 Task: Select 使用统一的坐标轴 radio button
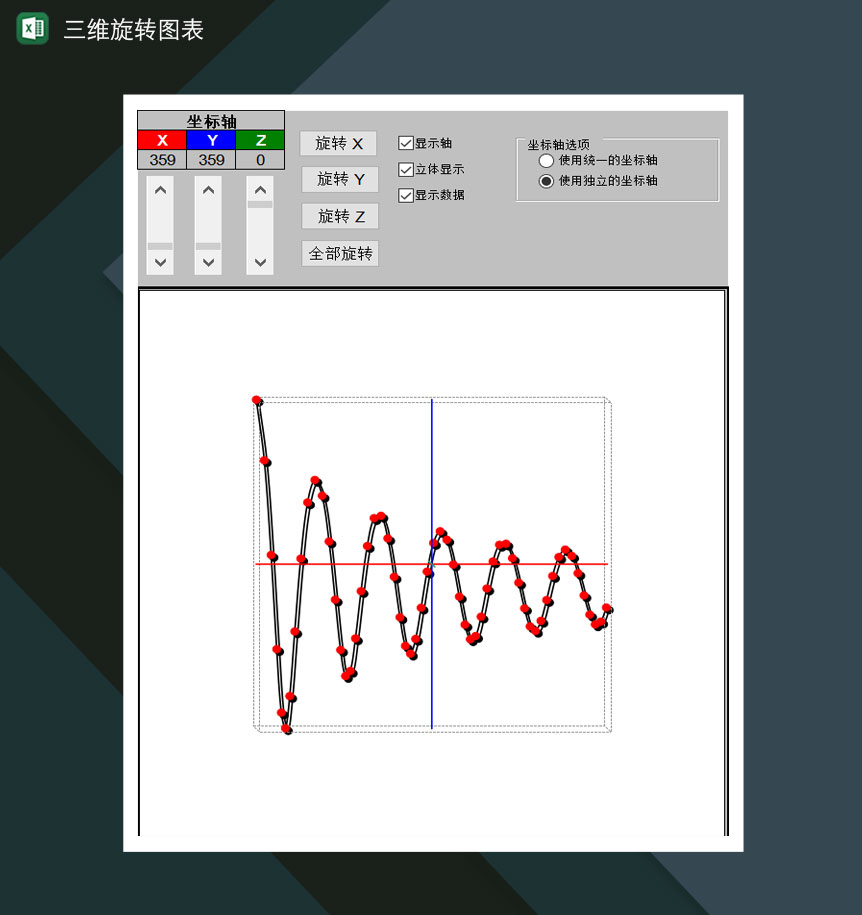tap(547, 160)
